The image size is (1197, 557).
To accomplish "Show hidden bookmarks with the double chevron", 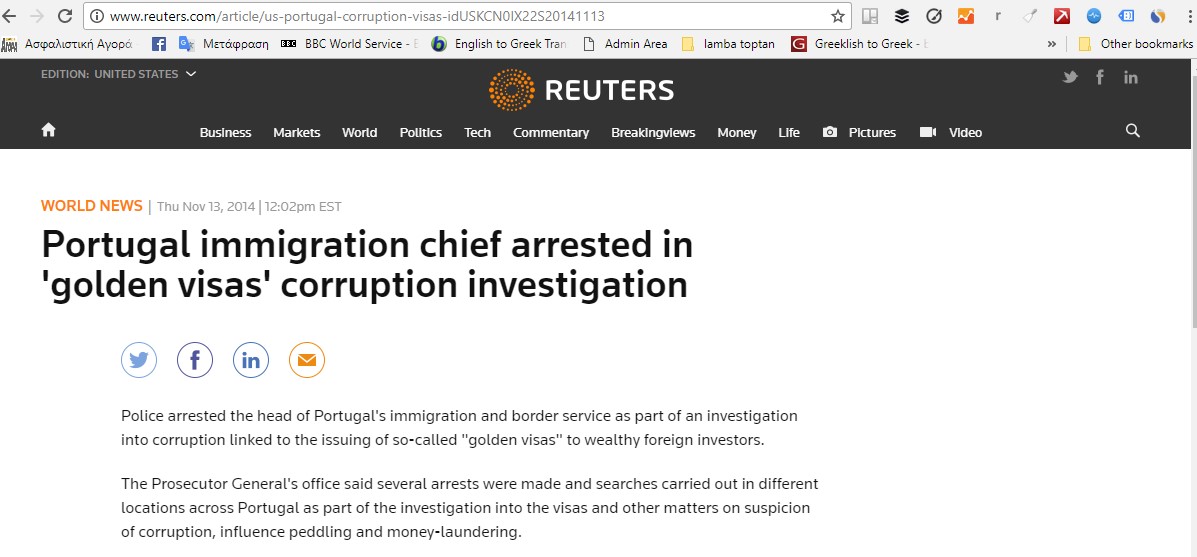I will 1052,44.
